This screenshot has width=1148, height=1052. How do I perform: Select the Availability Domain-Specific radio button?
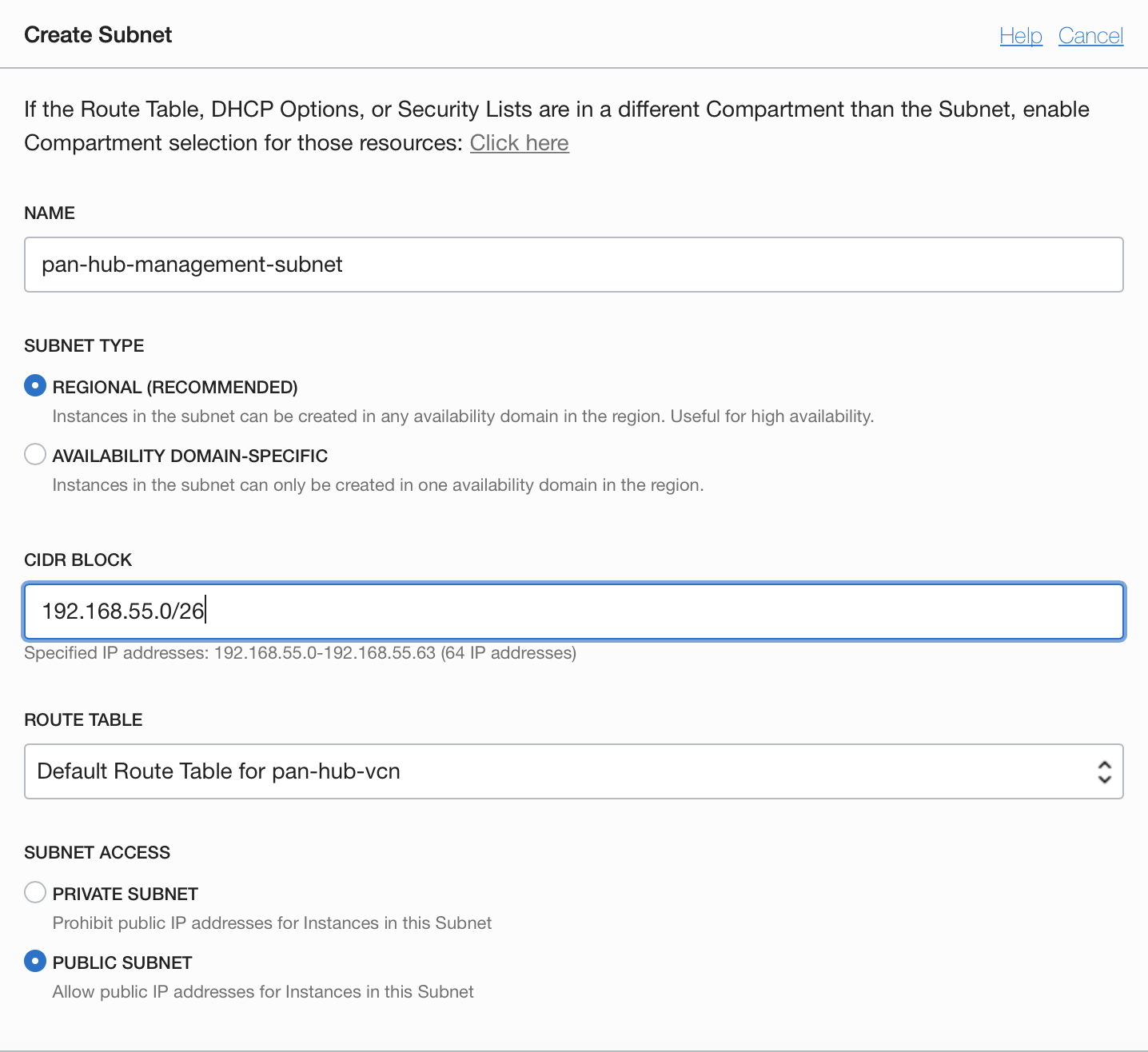click(35, 455)
